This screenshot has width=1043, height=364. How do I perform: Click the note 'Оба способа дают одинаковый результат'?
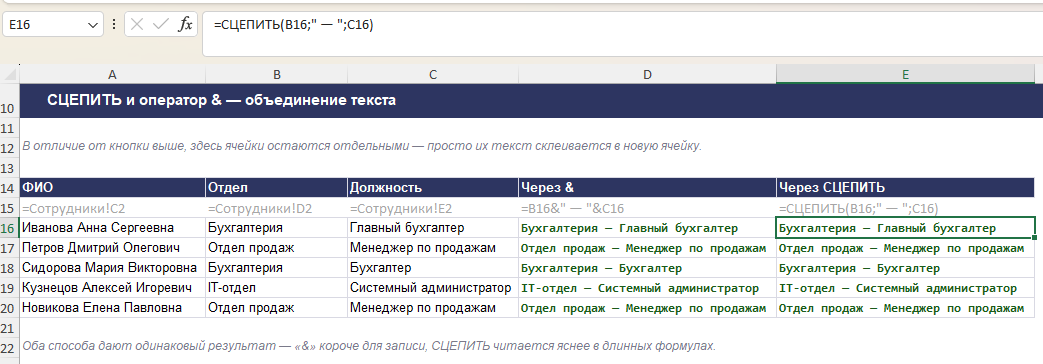[369, 346]
